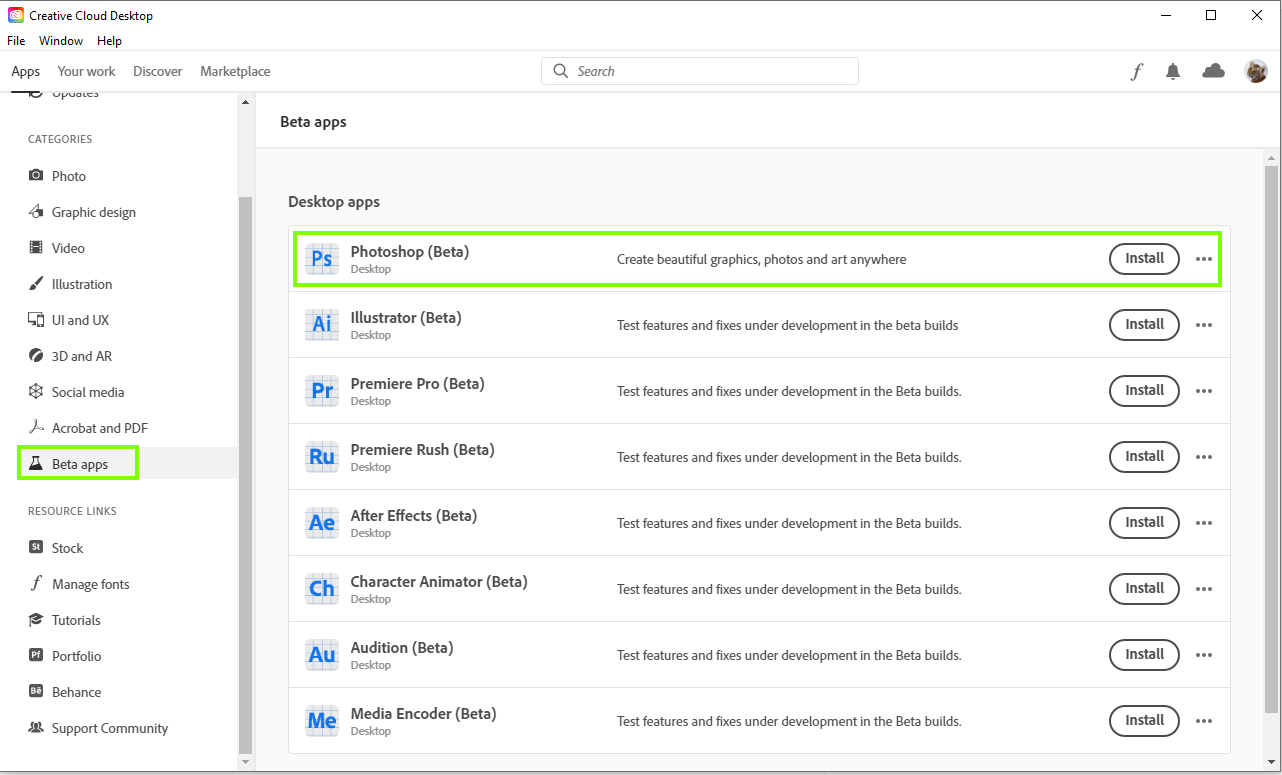Open the Window menu
The width and height of the screenshot is (1282, 775).
tap(61, 41)
